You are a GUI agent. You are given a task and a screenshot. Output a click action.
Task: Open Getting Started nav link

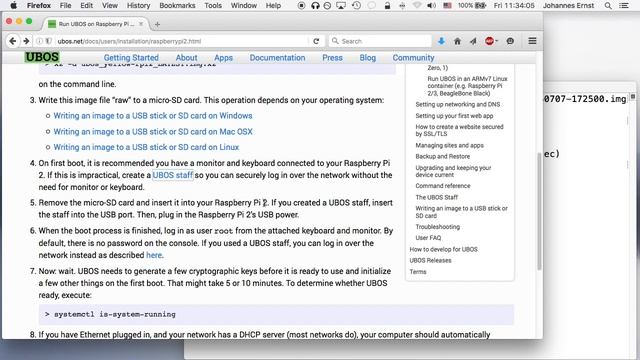(131, 58)
